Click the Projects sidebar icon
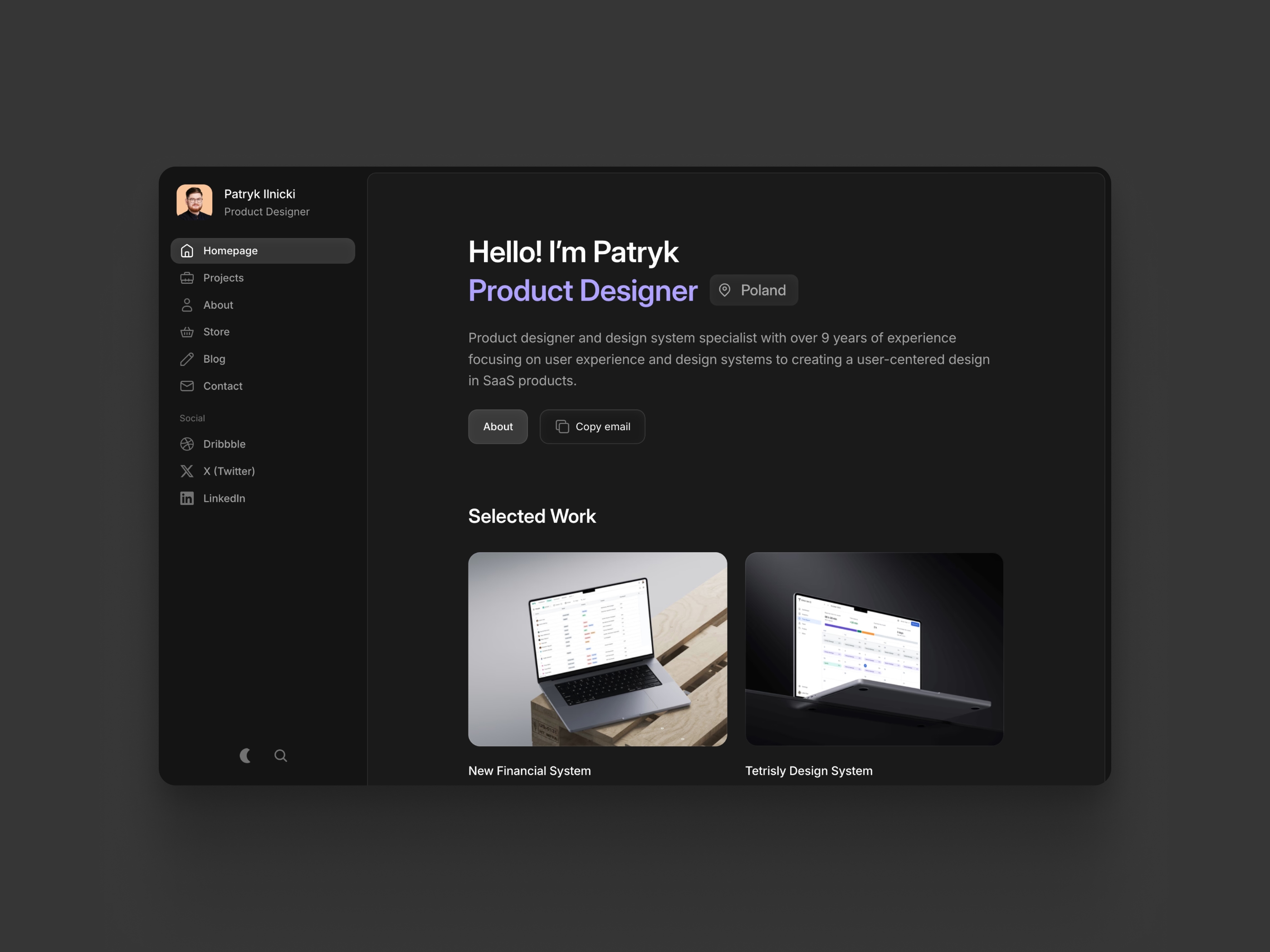Screen dimensions: 1270x952 (x=187, y=277)
